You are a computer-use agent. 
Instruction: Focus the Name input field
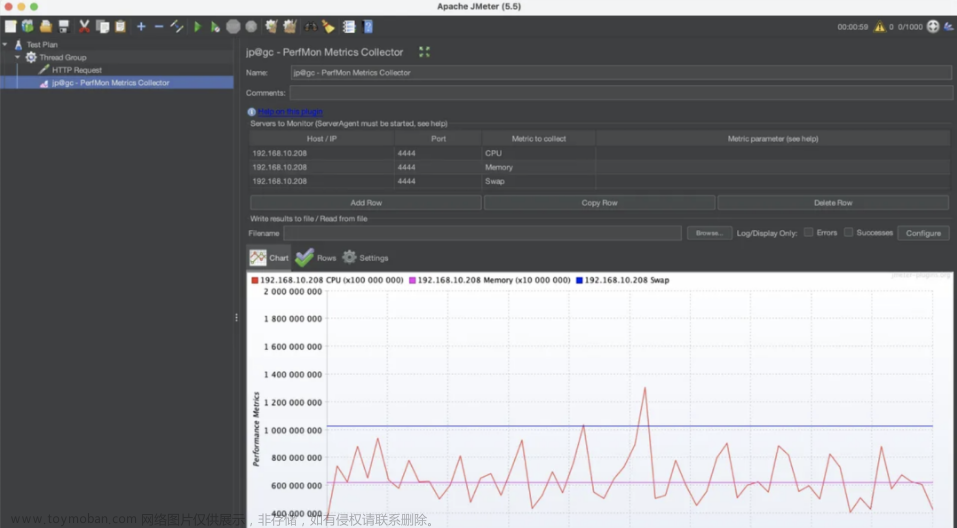(621, 73)
